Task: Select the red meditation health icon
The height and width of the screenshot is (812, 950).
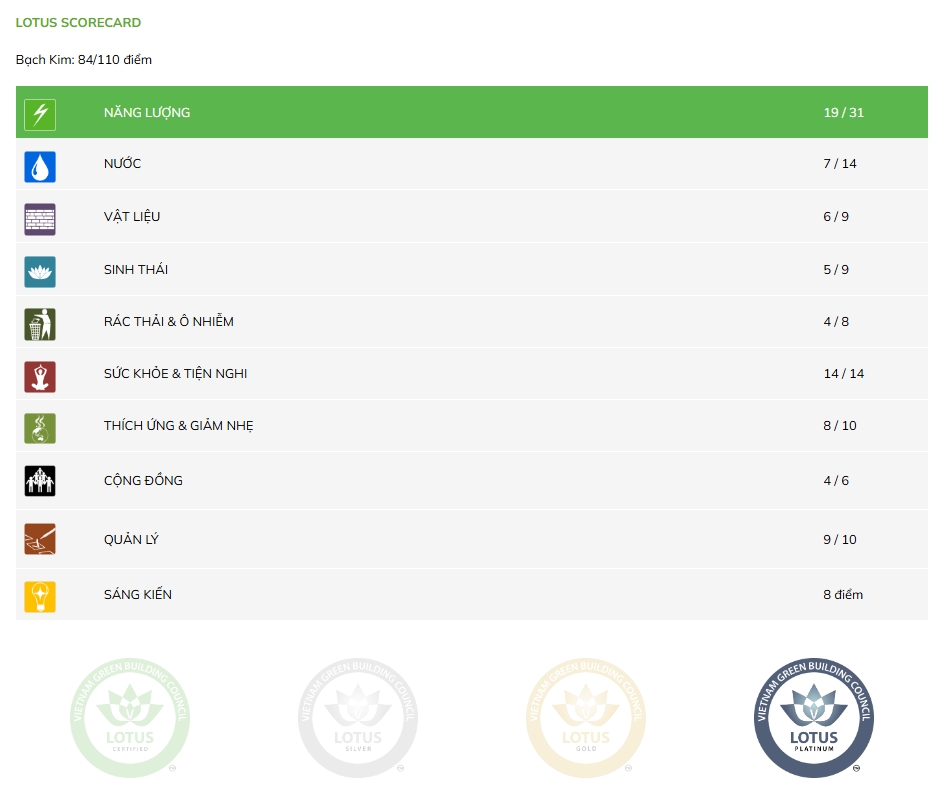Action: tap(40, 376)
